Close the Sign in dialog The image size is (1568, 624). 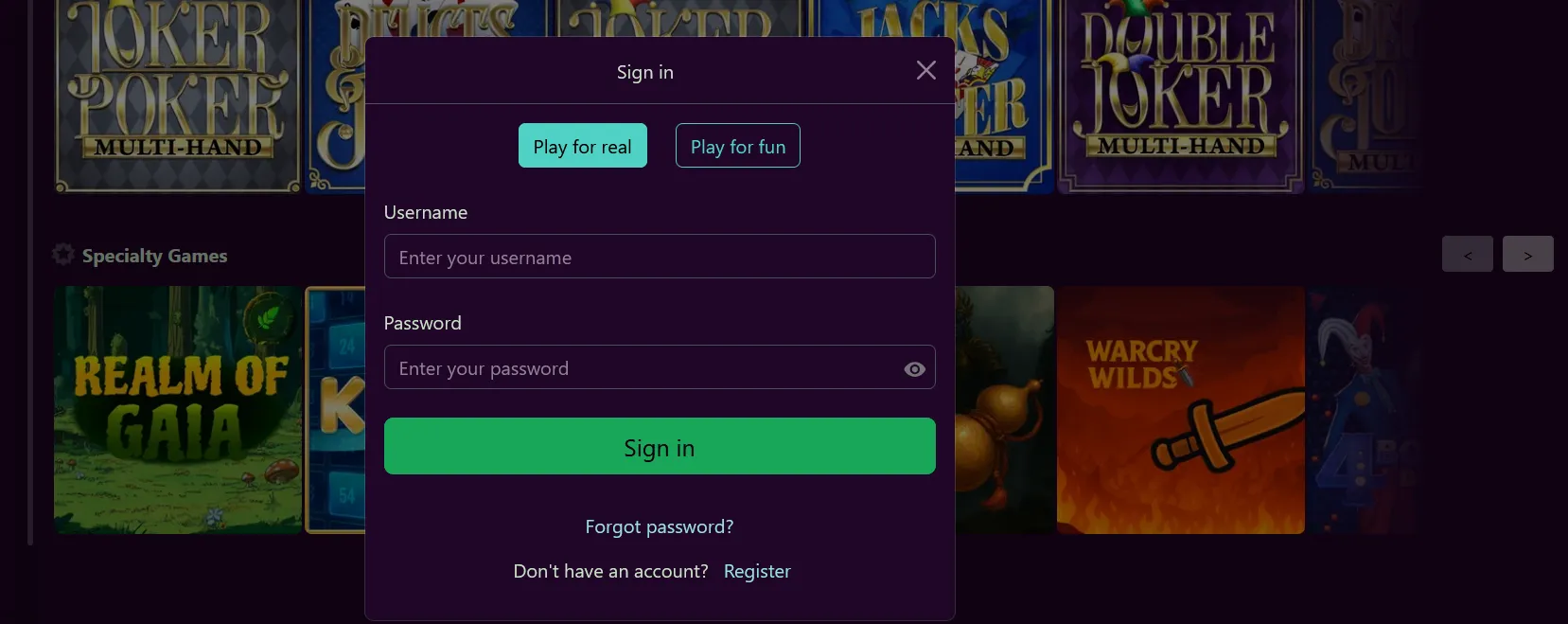click(x=925, y=69)
